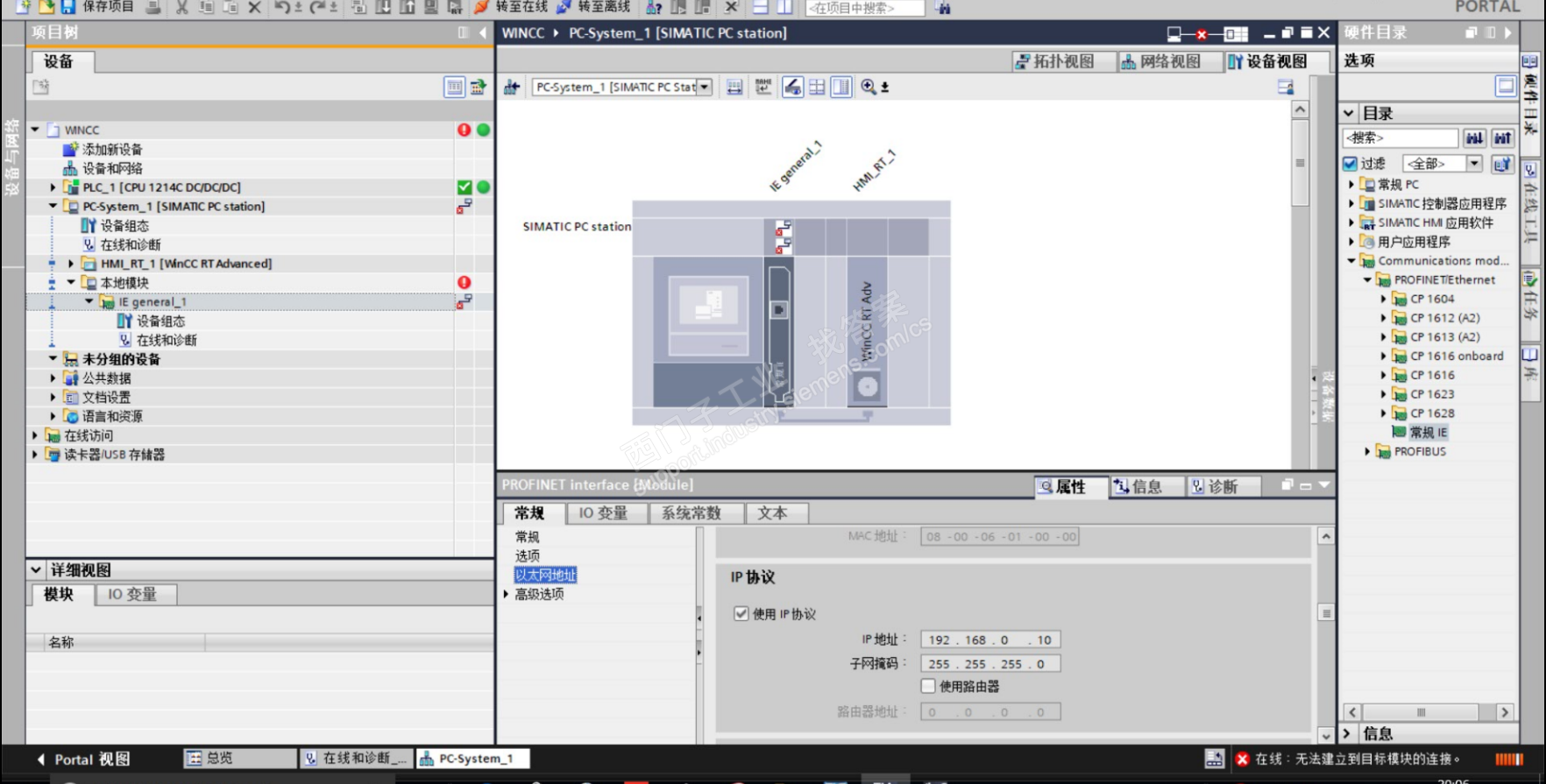Expand the 信息 panel in hardware catalog

[1349, 733]
